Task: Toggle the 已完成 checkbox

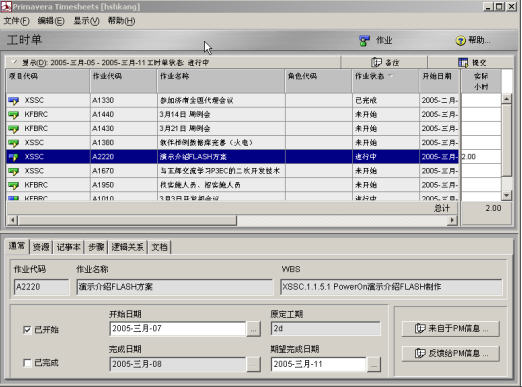Action: coord(27,362)
